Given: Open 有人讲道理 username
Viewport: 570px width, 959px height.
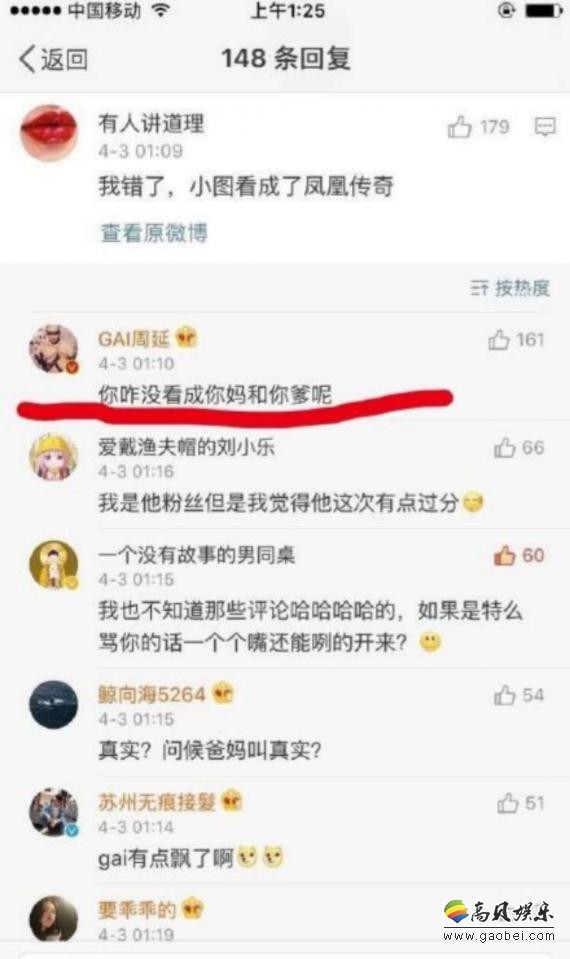Looking at the screenshot, I should point(151,124).
